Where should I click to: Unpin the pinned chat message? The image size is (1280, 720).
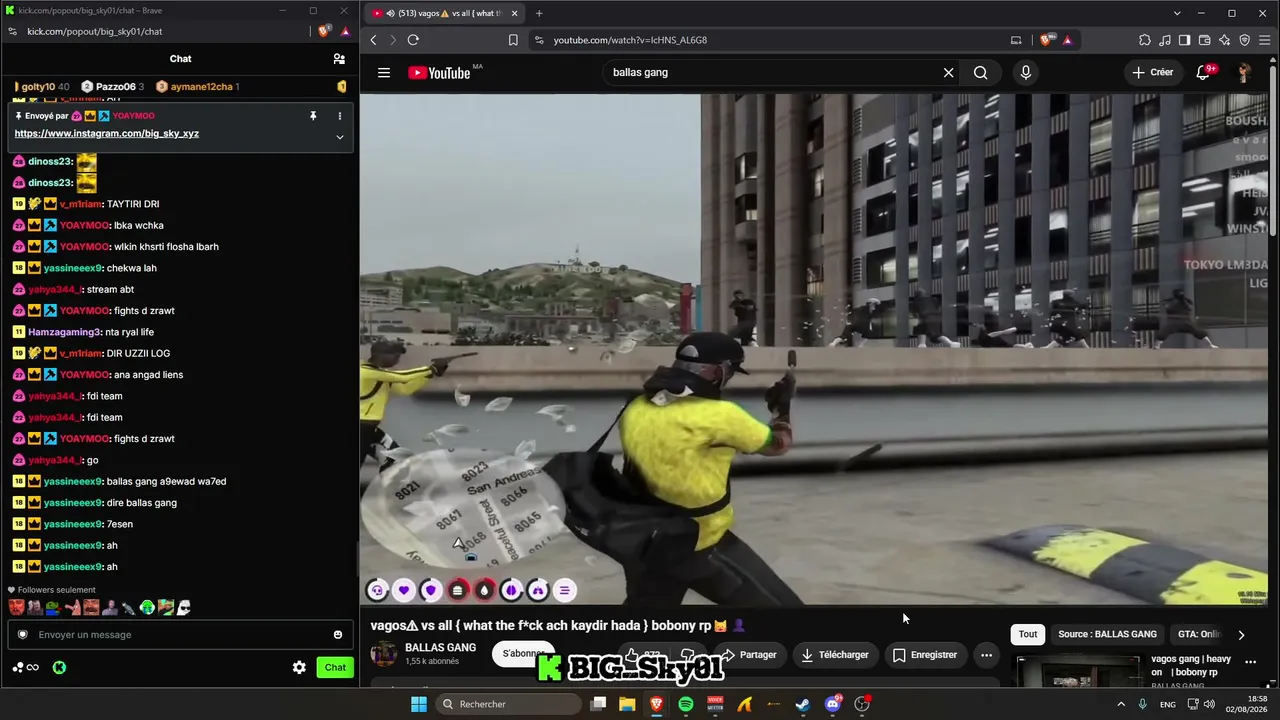click(313, 116)
